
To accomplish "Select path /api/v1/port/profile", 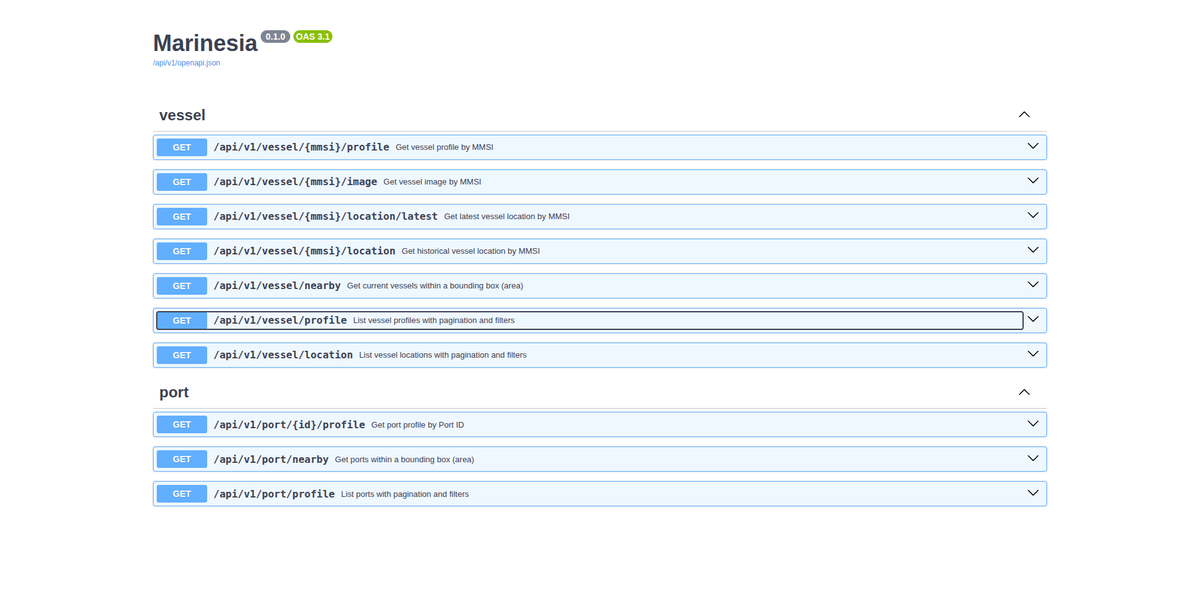I will click(274, 494).
